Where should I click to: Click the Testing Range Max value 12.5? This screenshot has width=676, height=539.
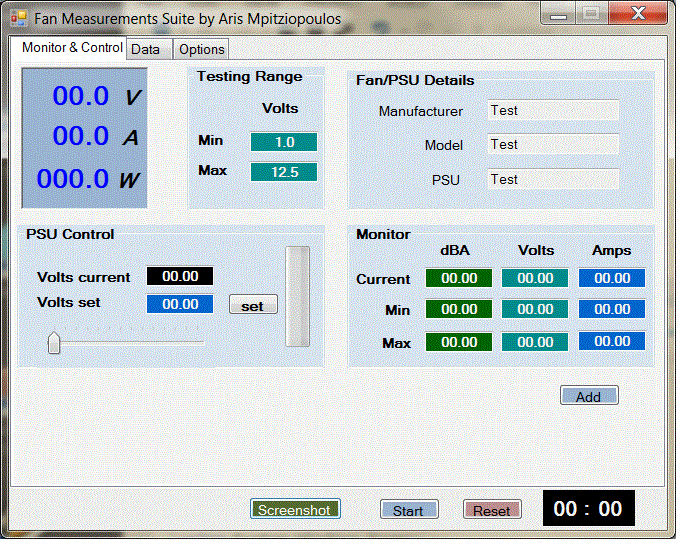click(x=284, y=172)
